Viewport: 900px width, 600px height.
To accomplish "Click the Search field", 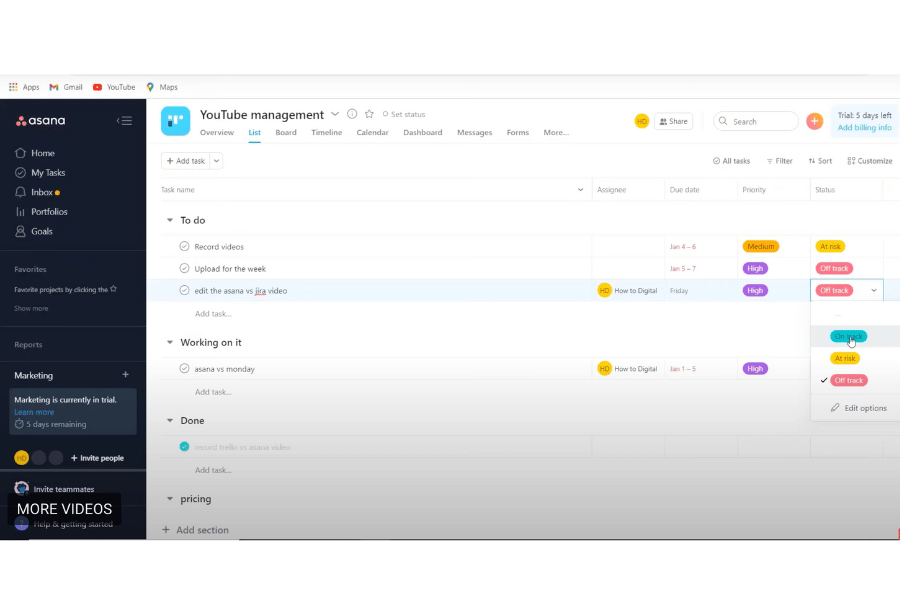I will 756,120.
